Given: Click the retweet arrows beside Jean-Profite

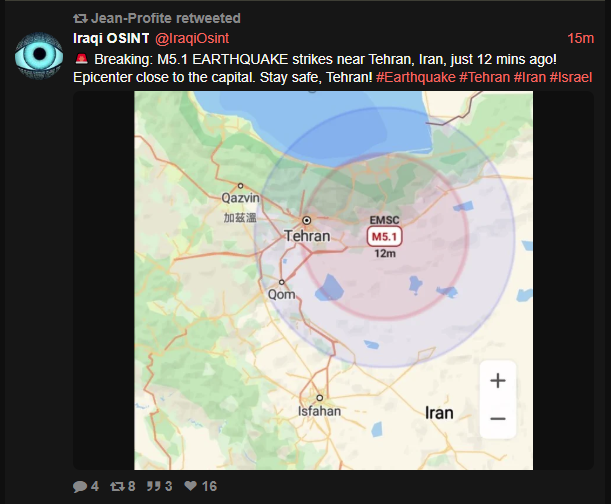Looking at the screenshot, I should coord(80,18).
